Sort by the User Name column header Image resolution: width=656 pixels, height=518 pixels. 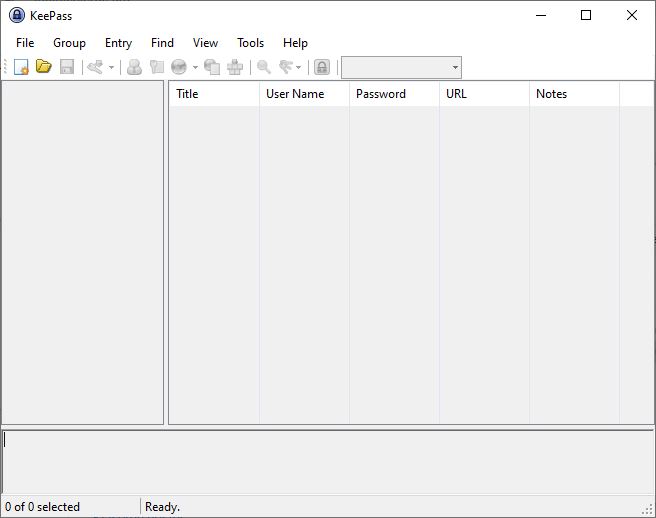pyautogui.click(x=304, y=94)
